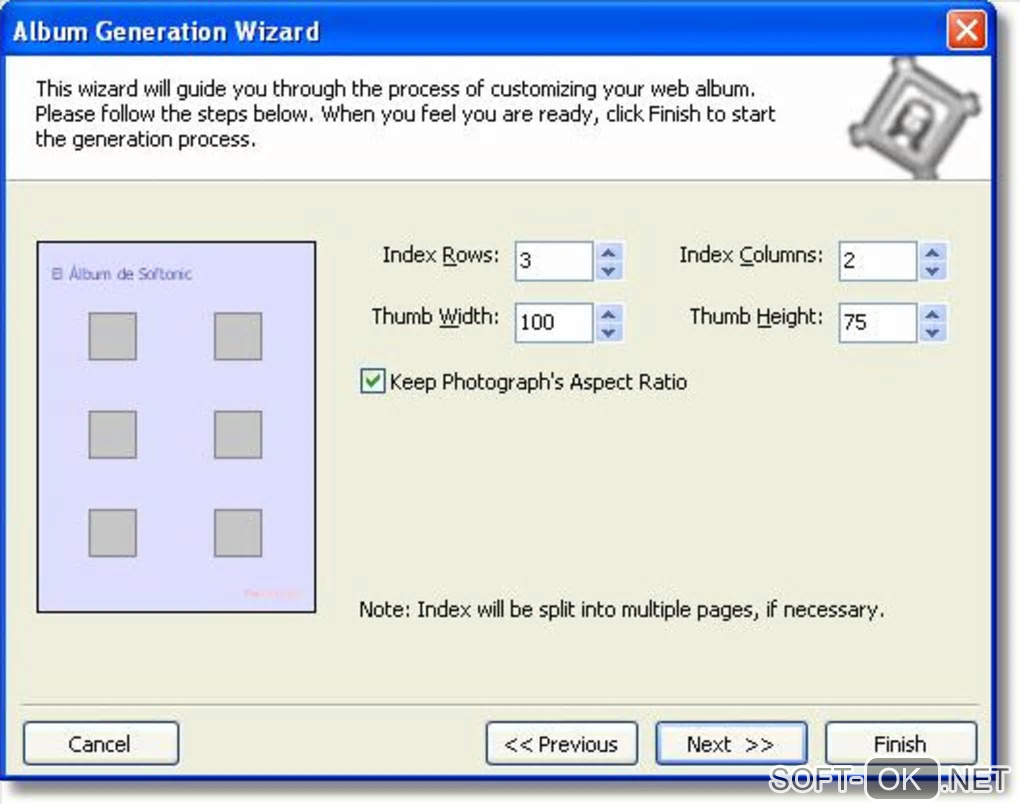
Task: Click the album layout preview pane
Action: pyautogui.click(x=176, y=427)
